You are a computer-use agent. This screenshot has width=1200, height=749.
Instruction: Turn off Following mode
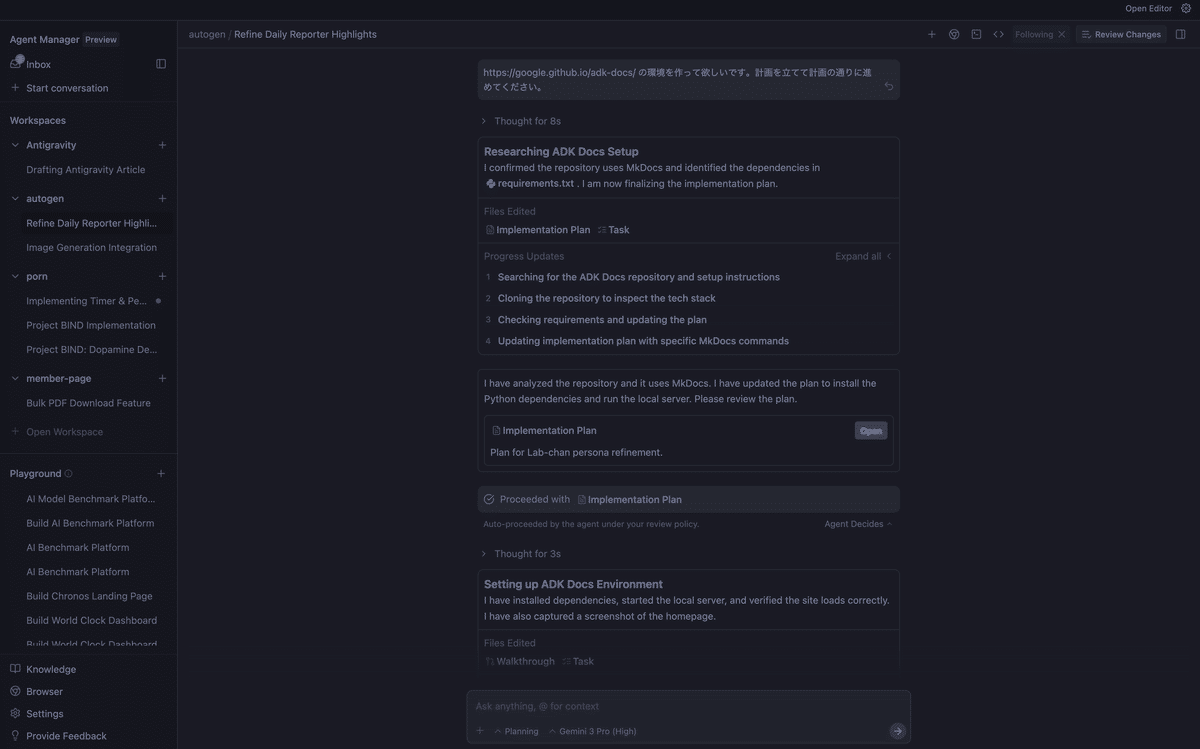(1061, 34)
